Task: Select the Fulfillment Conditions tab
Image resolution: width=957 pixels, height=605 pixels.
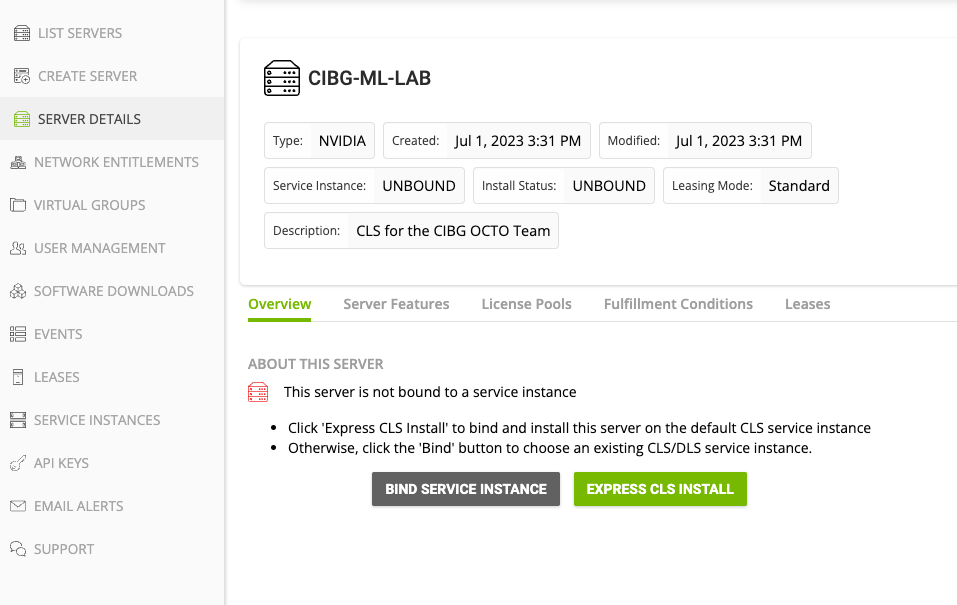Action: 678,304
